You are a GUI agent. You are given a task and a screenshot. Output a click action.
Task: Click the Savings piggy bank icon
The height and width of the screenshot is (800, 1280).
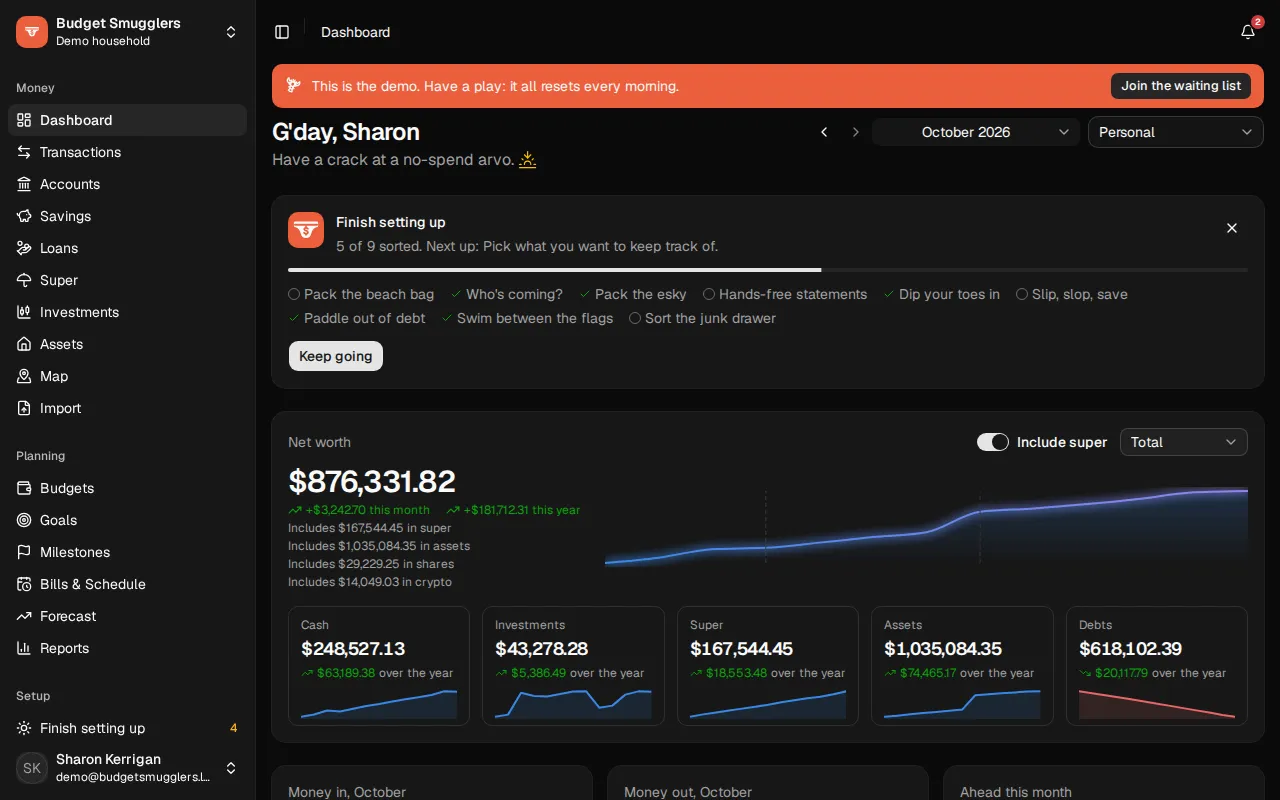(25, 216)
